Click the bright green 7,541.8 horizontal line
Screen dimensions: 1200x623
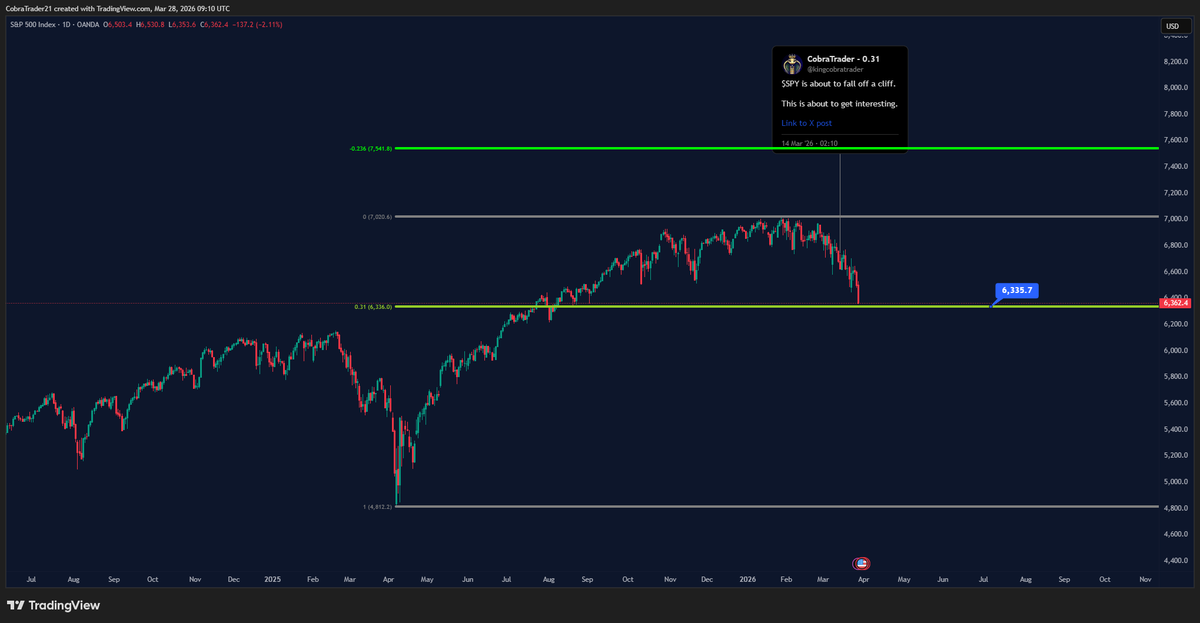[x=775, y=148]
